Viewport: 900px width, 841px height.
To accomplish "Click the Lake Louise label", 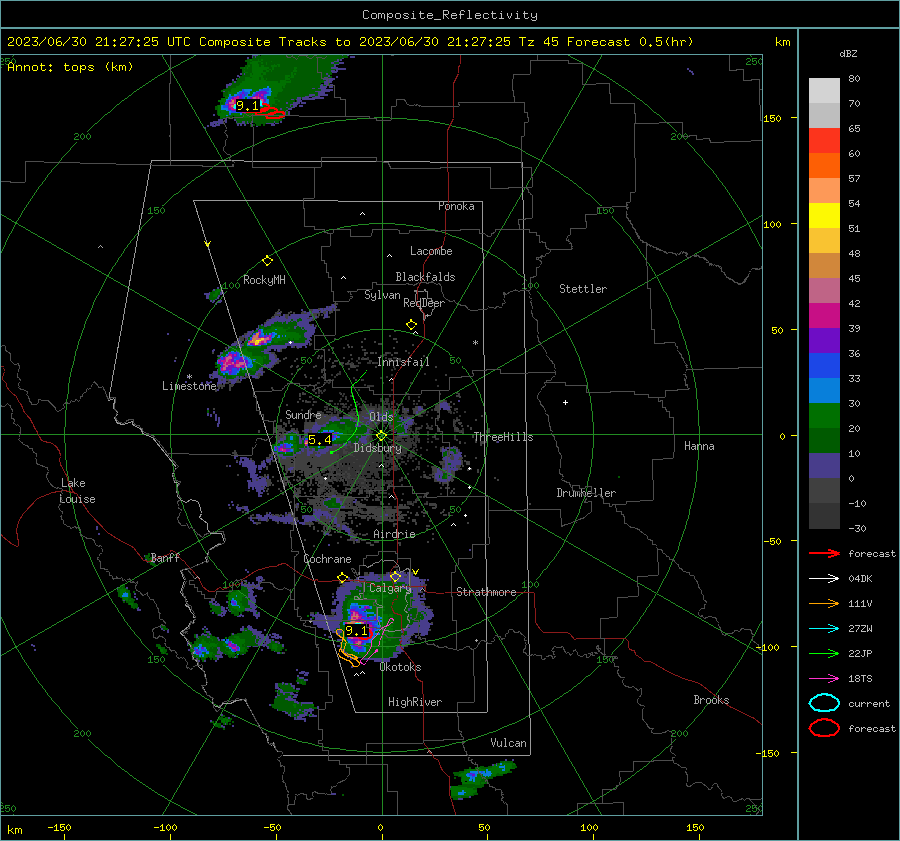I will pos(77,491).
